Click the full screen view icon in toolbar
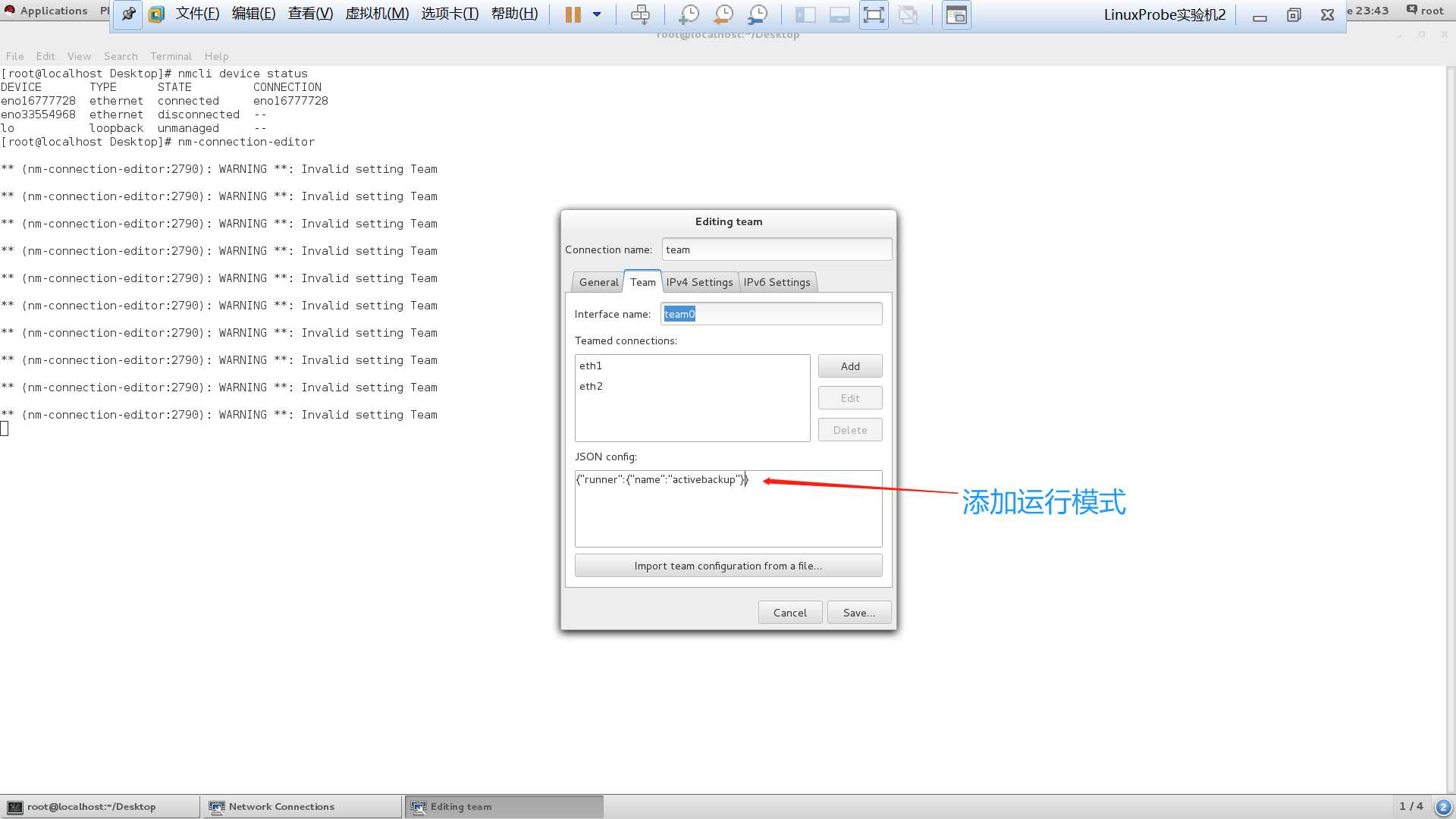This screenshot has width=1456, height=819. 873,14
